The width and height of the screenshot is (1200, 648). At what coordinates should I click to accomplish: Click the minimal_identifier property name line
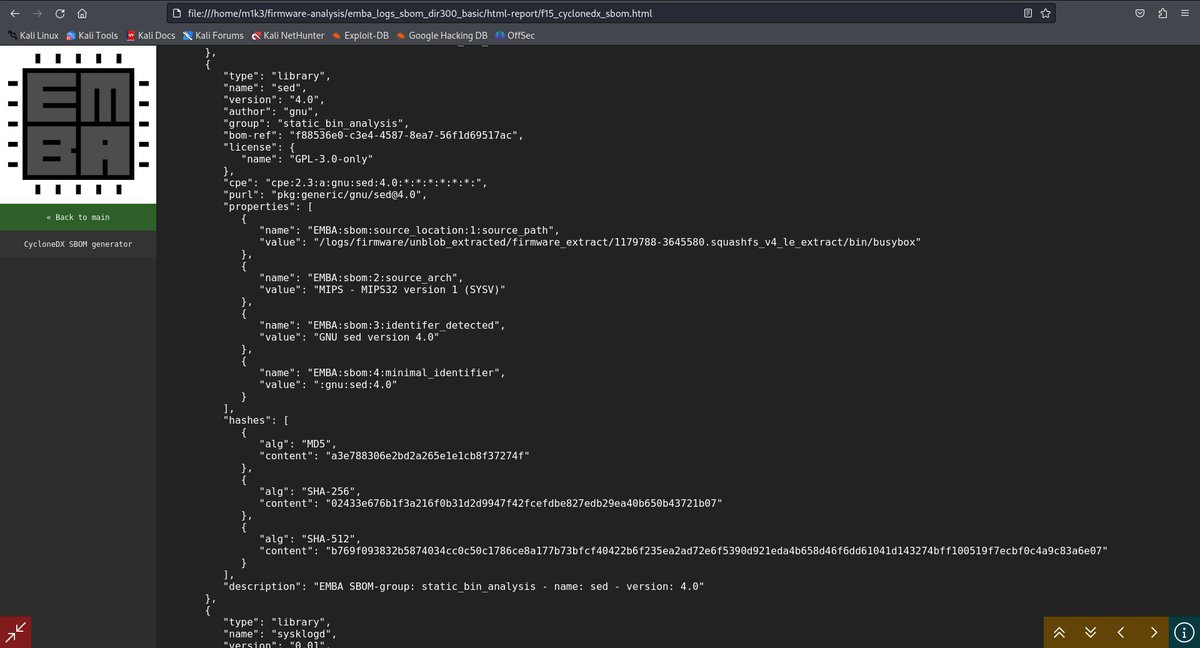pyautogui.click(x=382, y=374)
